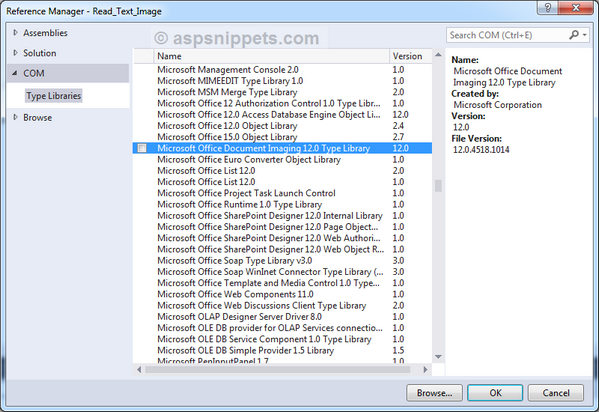Select Microsoft Office Project Task Launch Control
The image size is (599, 412).
[282, 193]
